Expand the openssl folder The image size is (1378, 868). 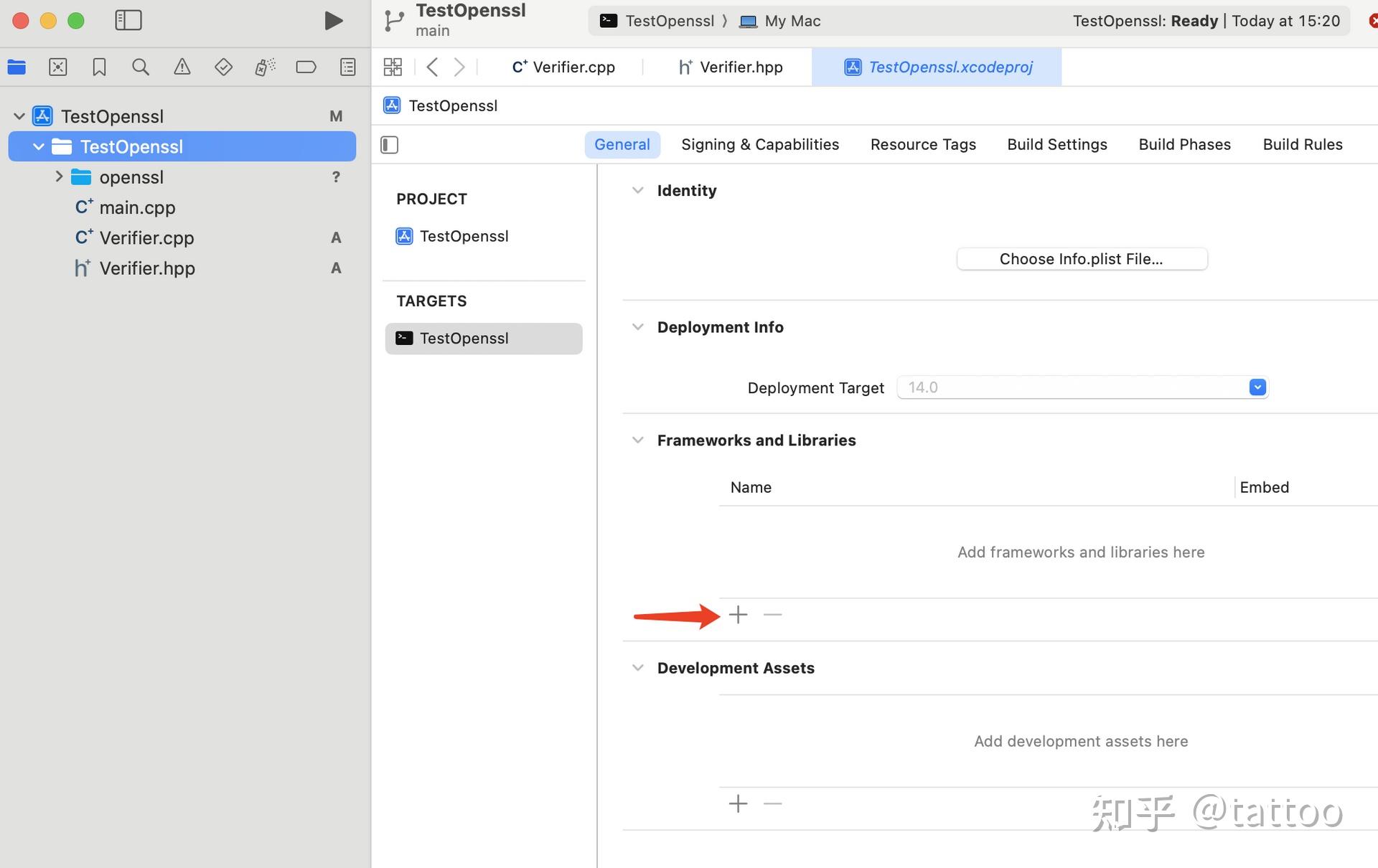pyautogui.click(x=59, y=176)
